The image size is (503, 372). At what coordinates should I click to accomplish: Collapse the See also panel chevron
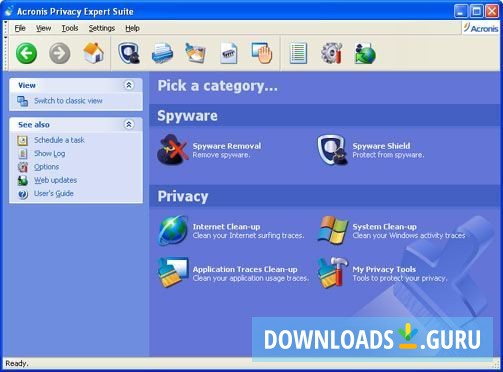coord(129,124)
